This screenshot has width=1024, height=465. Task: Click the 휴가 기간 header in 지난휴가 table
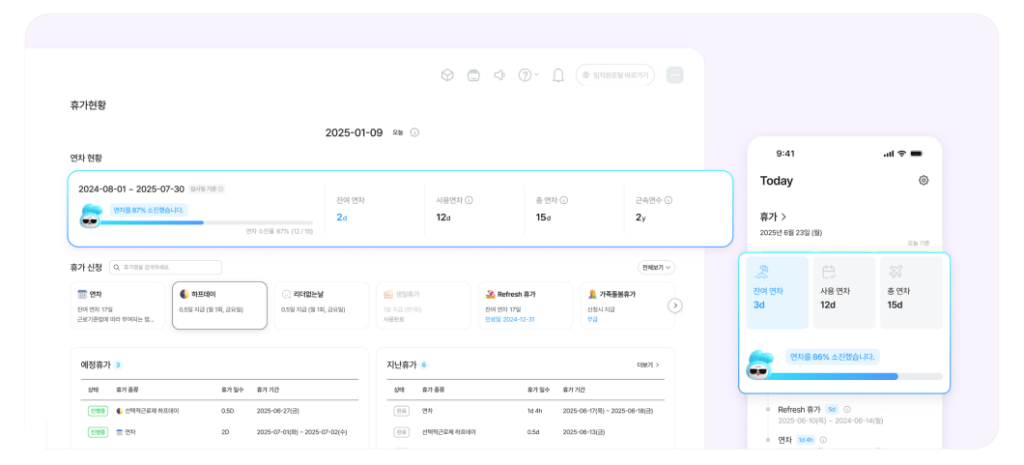click(574, 389)
